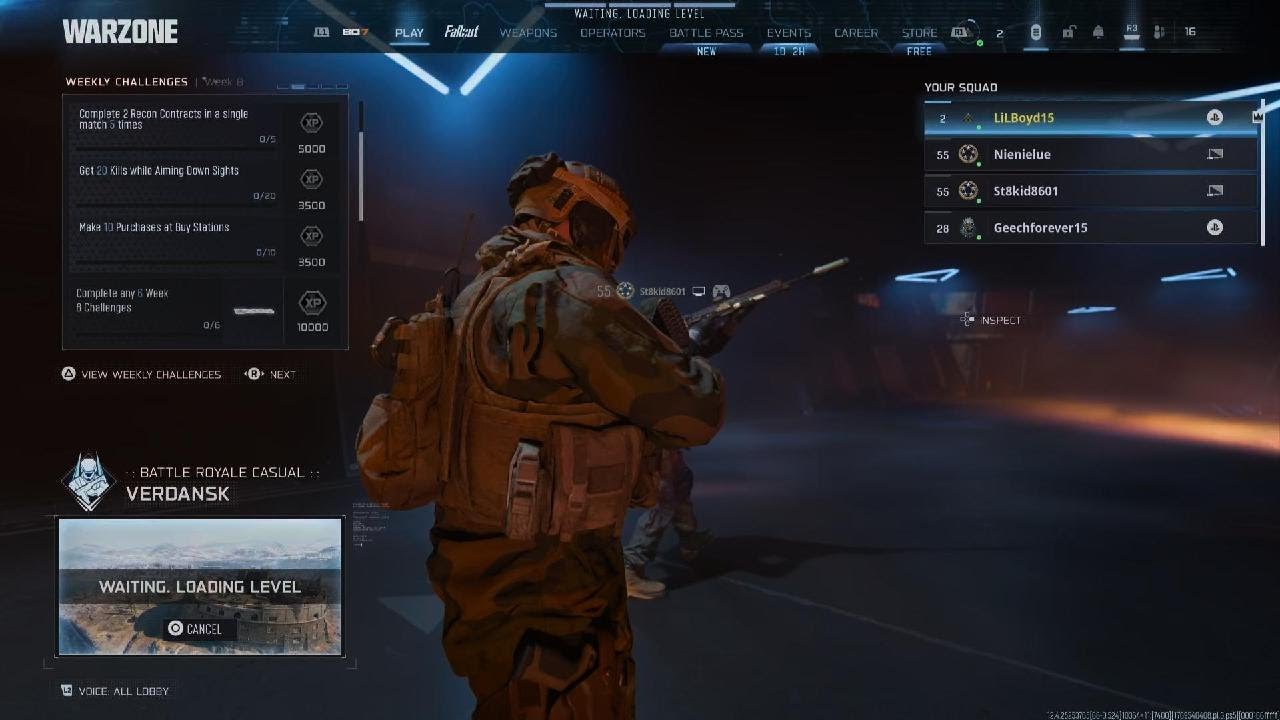Click the unlock padlock icon
The height and width of the screenshot is (720, 1280).
pyautogui.click(x=1068, y=32)
